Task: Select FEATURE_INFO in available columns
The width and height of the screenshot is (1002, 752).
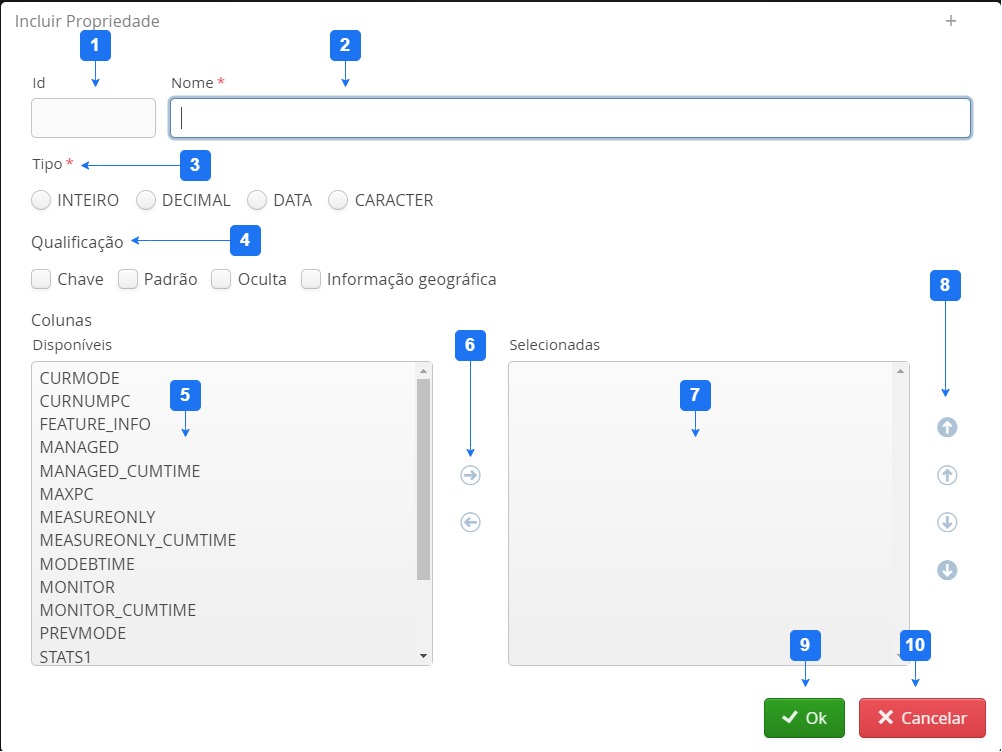Action: point(95,424)
